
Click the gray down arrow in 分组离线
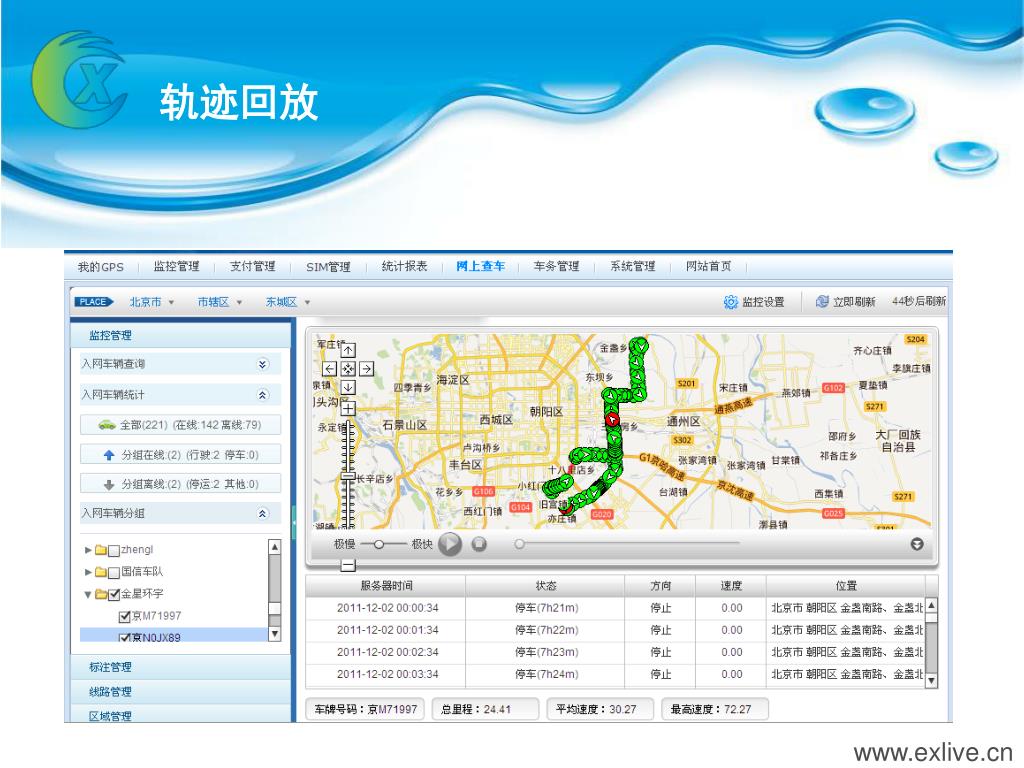(x=109, y=485)
